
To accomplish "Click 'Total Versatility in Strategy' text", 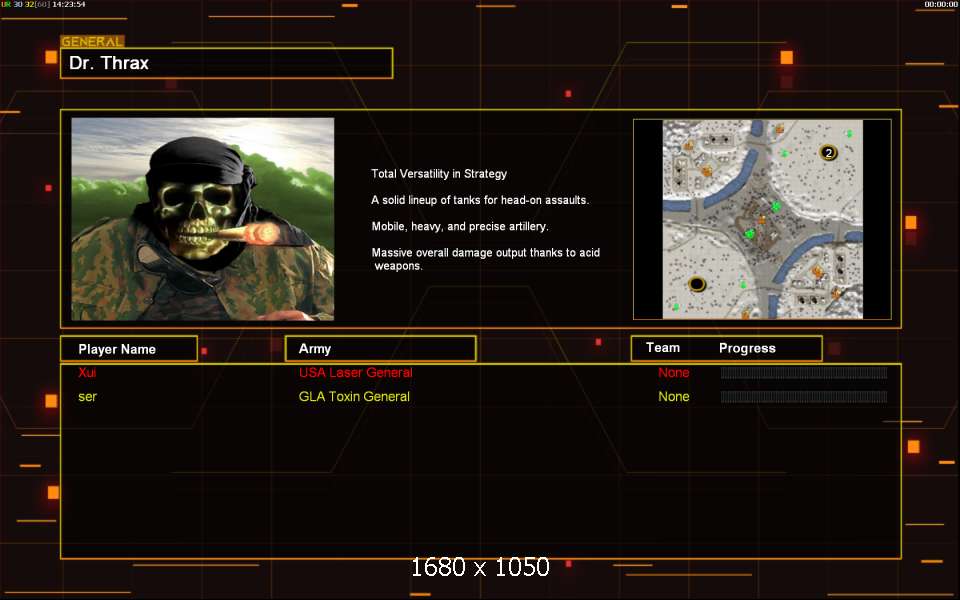I will (439, 174).
